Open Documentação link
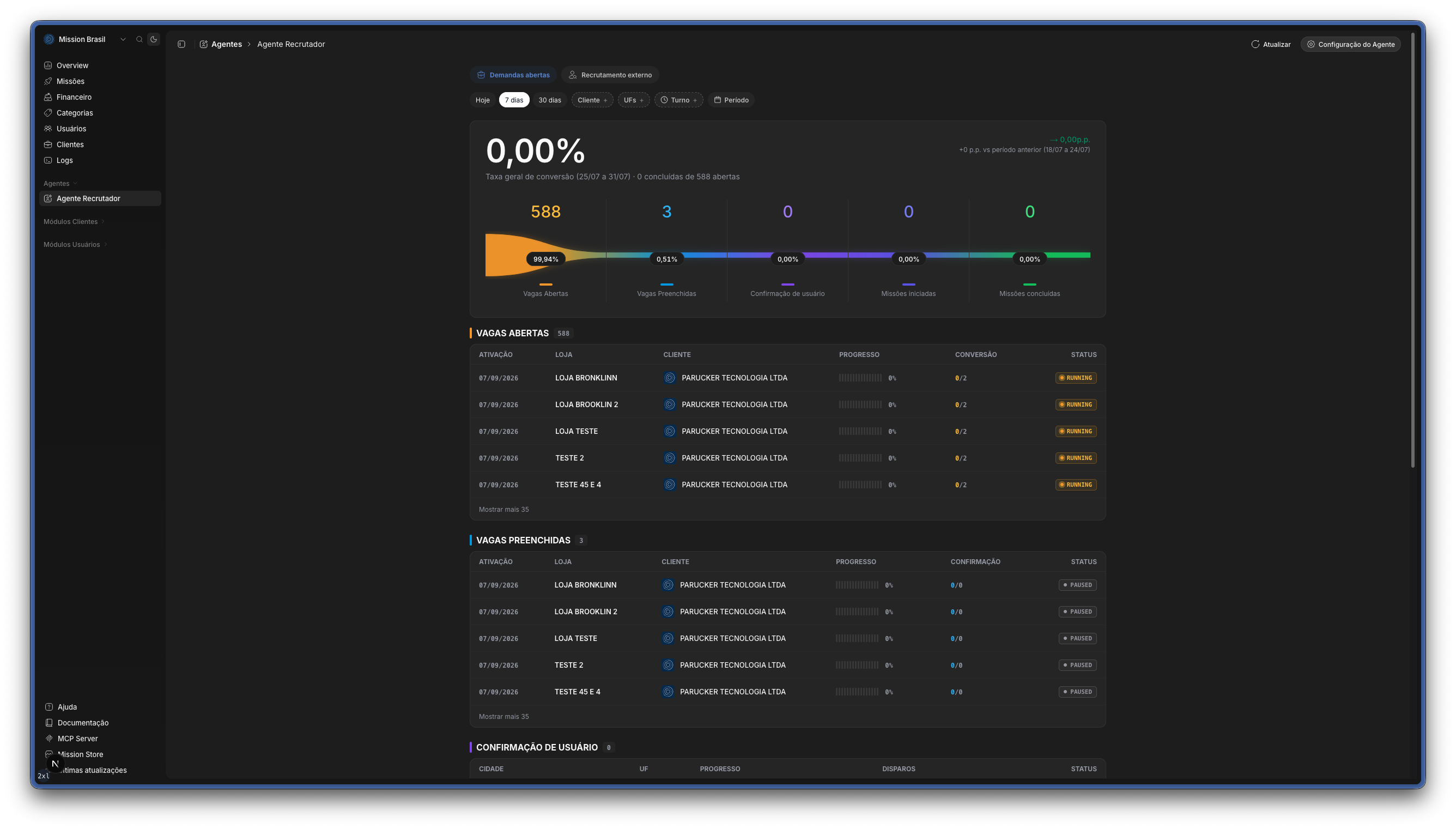This screenshot has width=1456, height=829. point(82,723)
